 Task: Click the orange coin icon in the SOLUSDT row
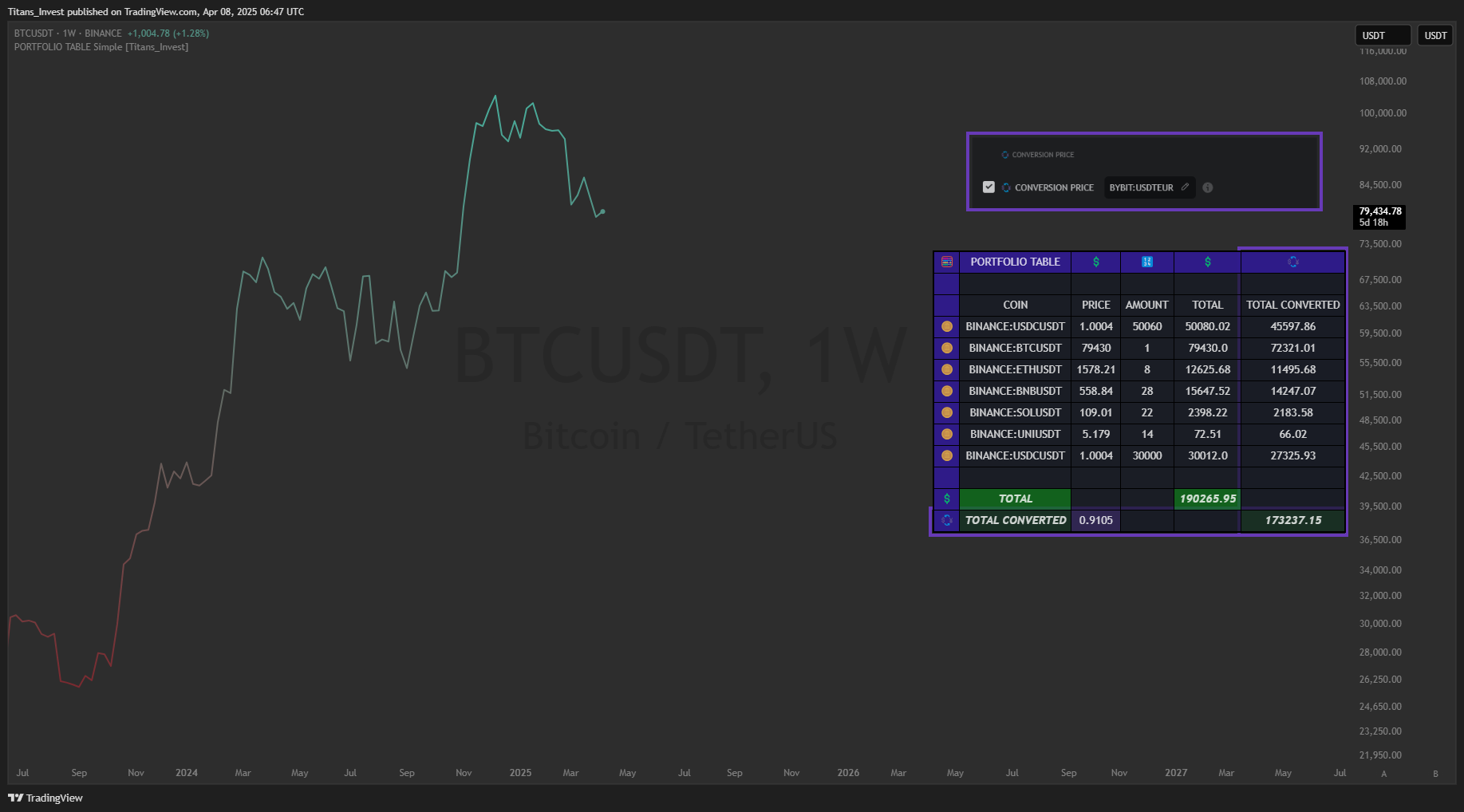click(x=947, y=412)
